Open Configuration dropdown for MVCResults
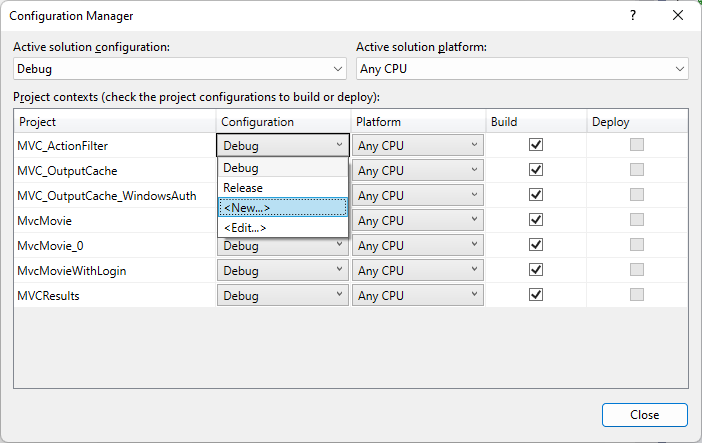 pos(283,296)
